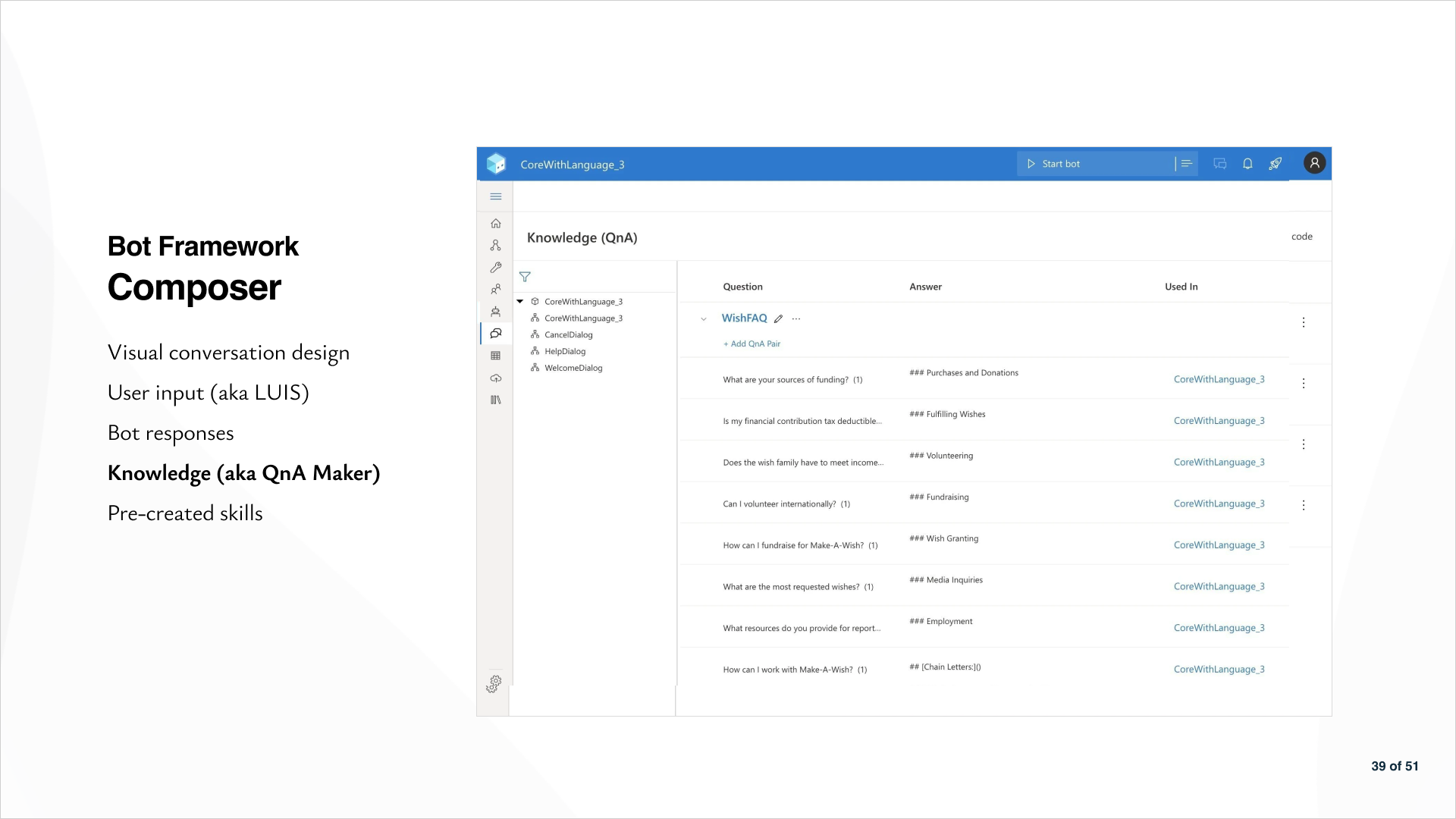Open the Publish cloud icon

click(x=496, y=378)
